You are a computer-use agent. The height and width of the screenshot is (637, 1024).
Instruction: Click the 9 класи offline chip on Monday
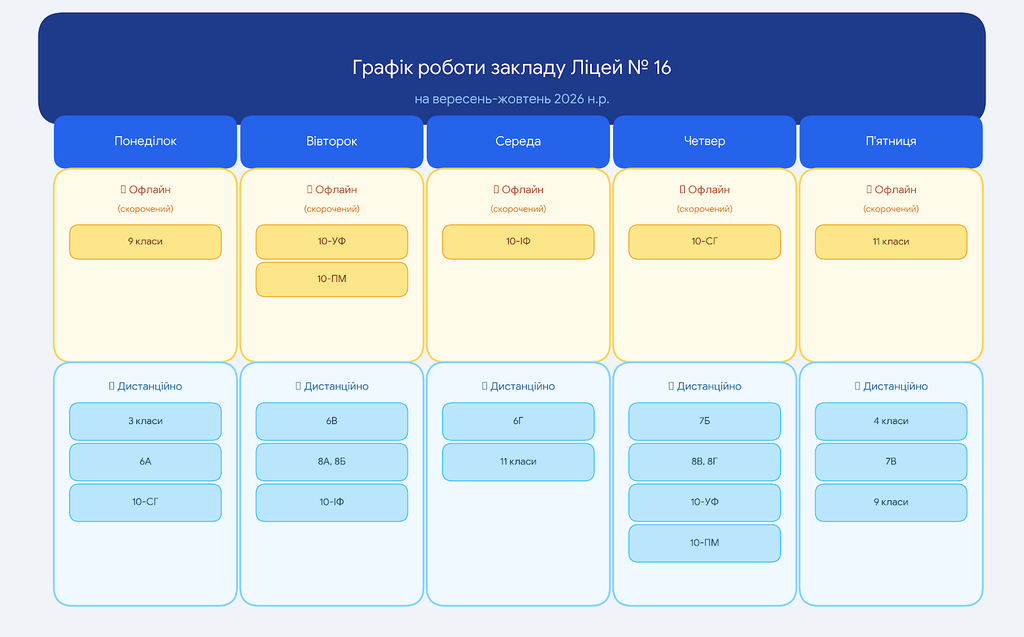click(x=145, y=242)
